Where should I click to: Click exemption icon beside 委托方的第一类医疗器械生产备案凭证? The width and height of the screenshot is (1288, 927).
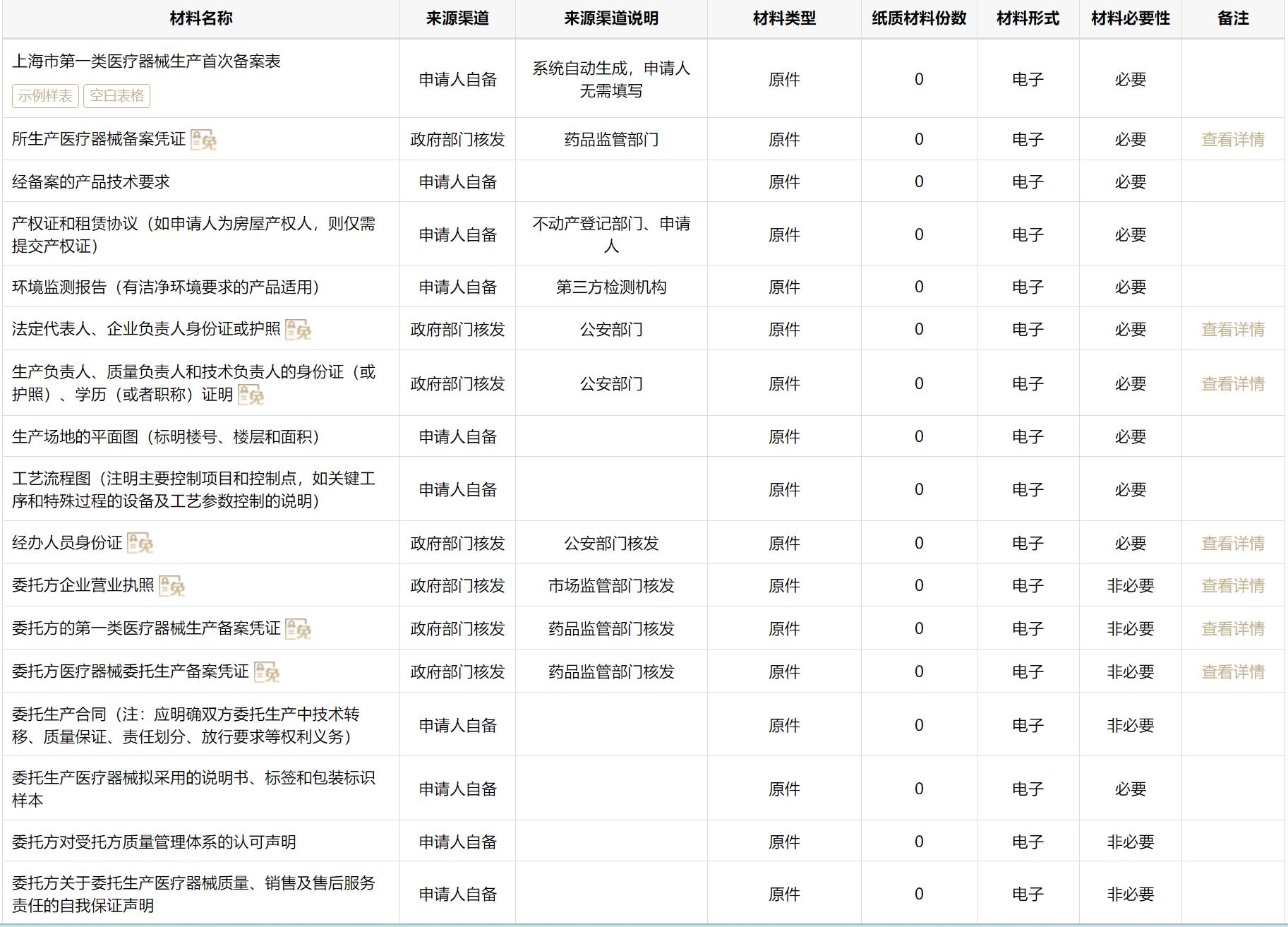pos(298,629)
